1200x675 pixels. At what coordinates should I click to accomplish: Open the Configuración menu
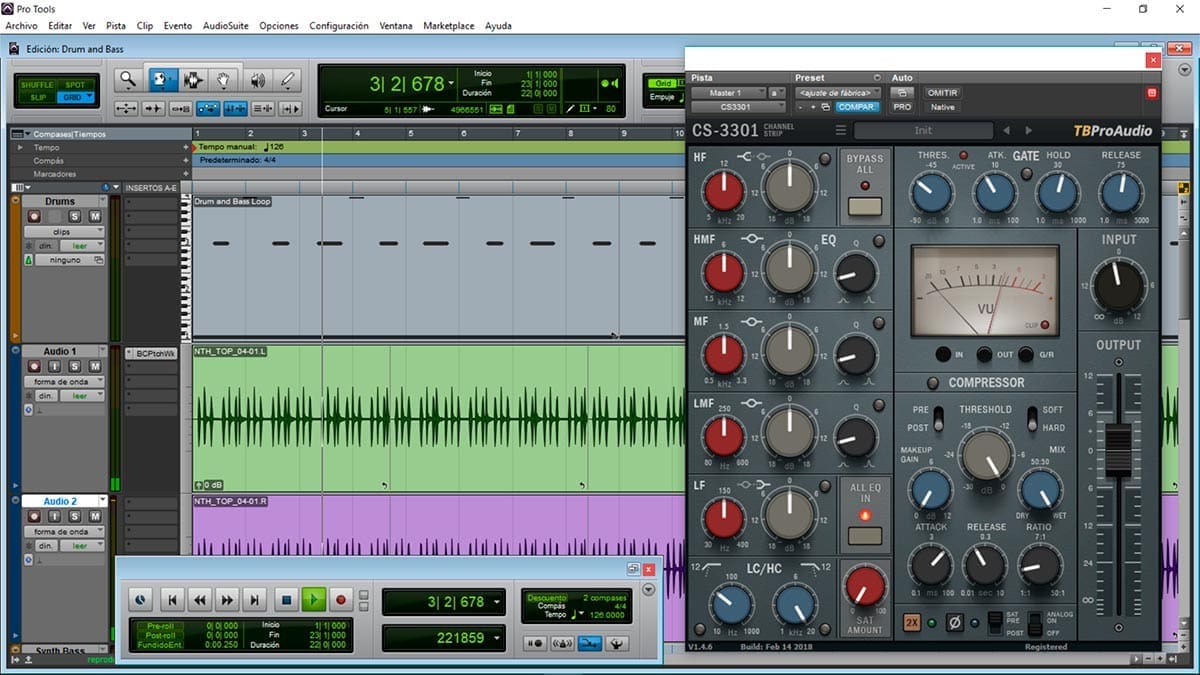pos(339,25)
